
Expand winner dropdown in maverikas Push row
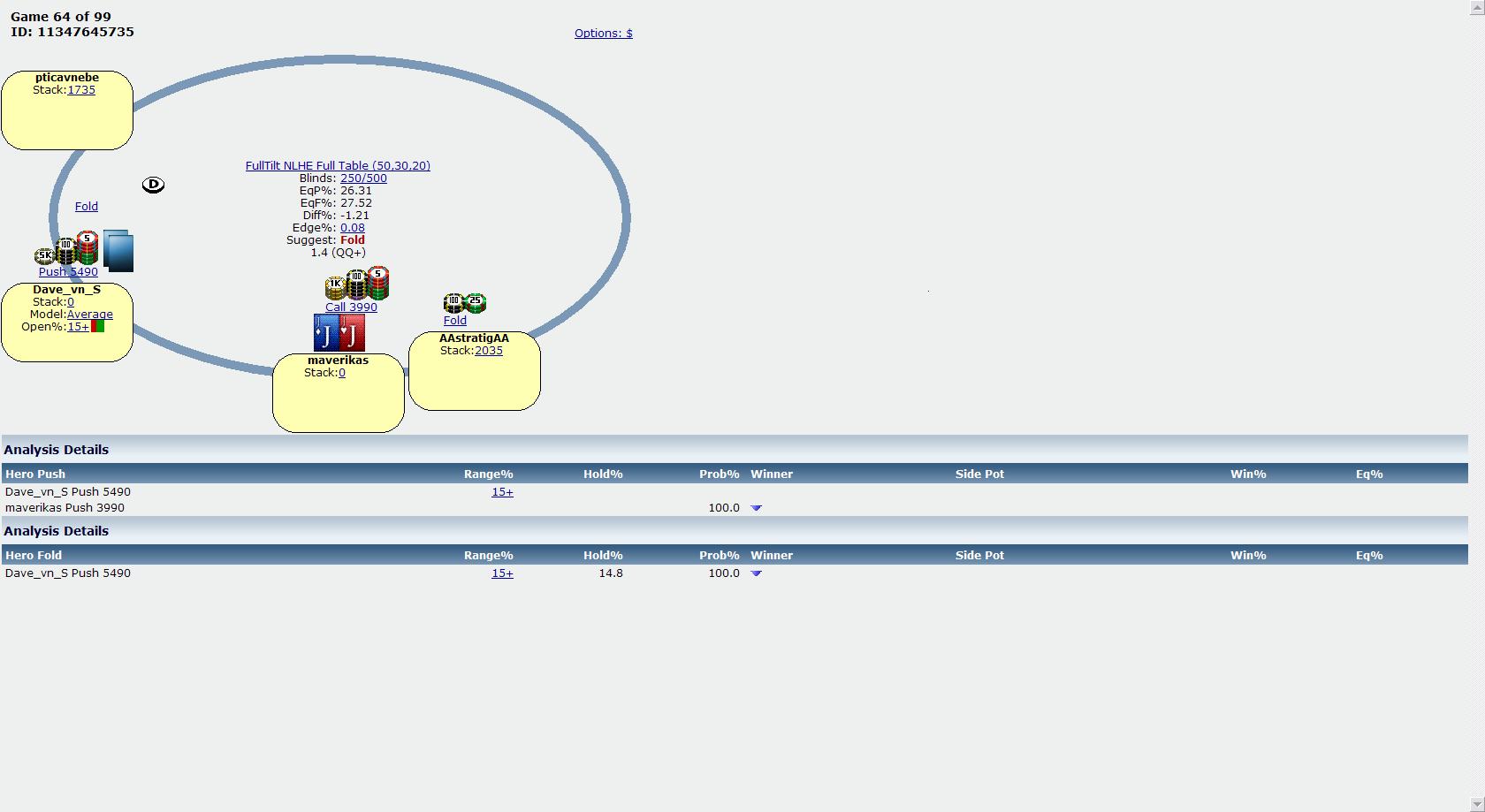point(756,508)
